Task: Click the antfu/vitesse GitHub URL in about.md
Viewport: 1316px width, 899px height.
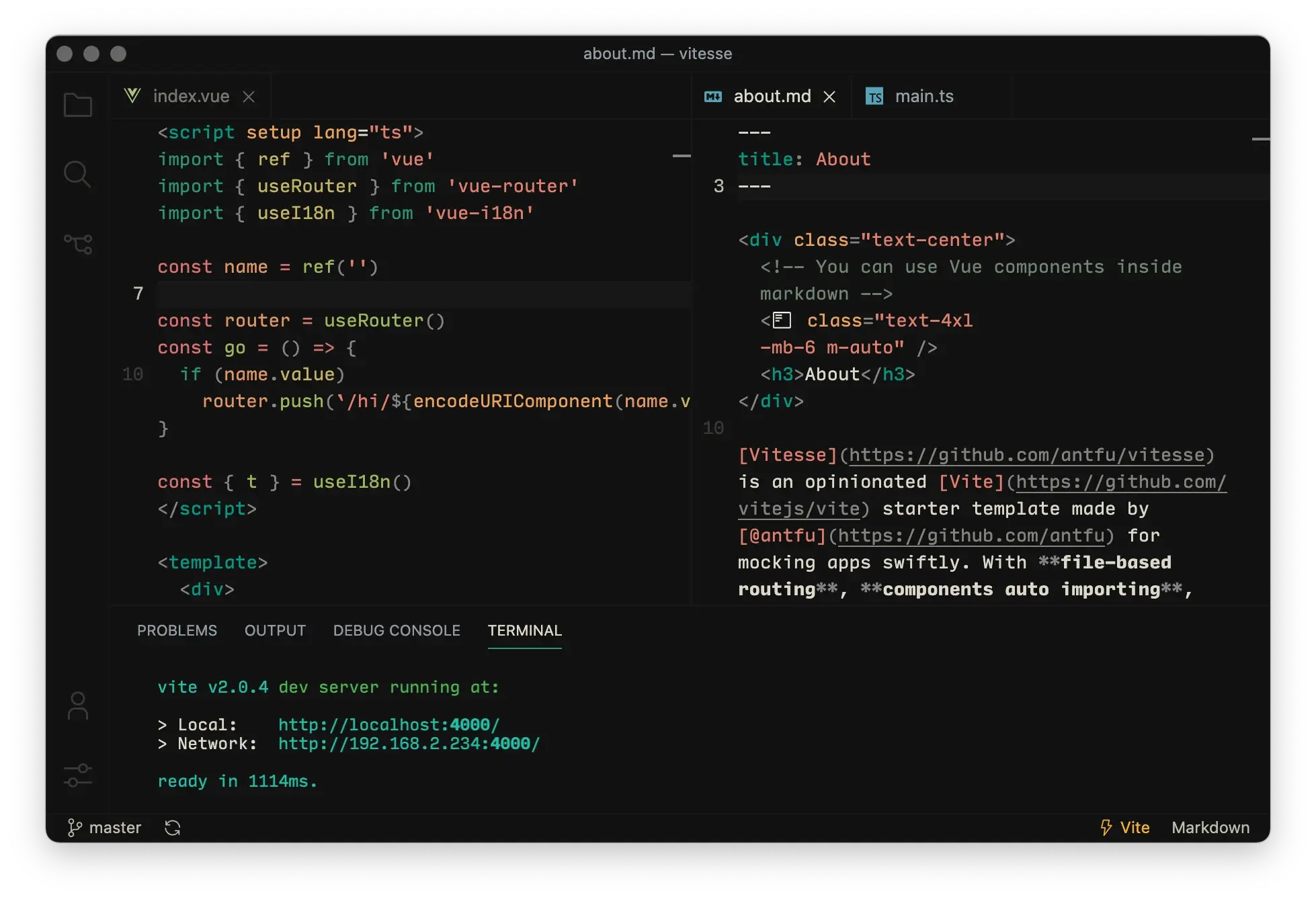Action: [x=1026, y=455]
